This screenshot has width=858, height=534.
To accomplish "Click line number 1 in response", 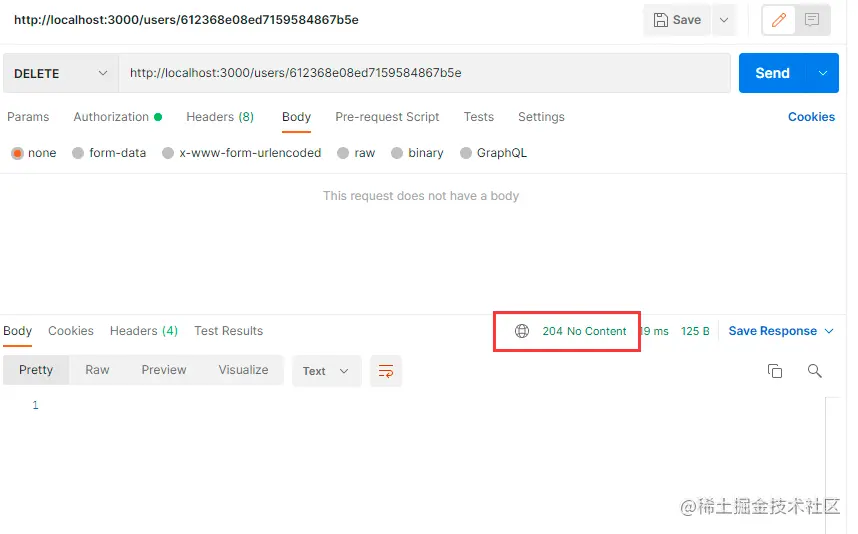I will 35,405.
